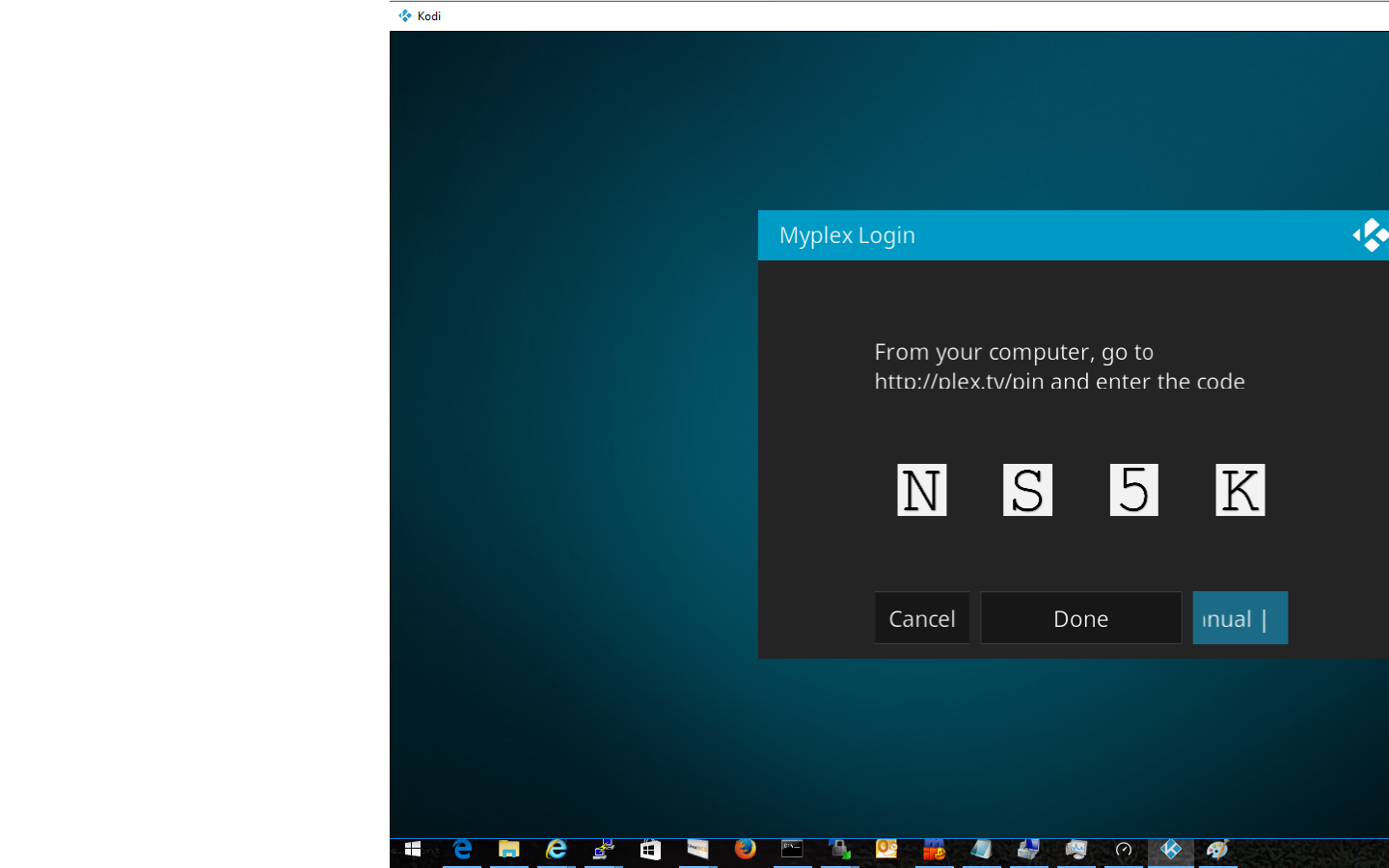Open Firefox from the taskbar
1389x868 pixels.
(746, 850)
